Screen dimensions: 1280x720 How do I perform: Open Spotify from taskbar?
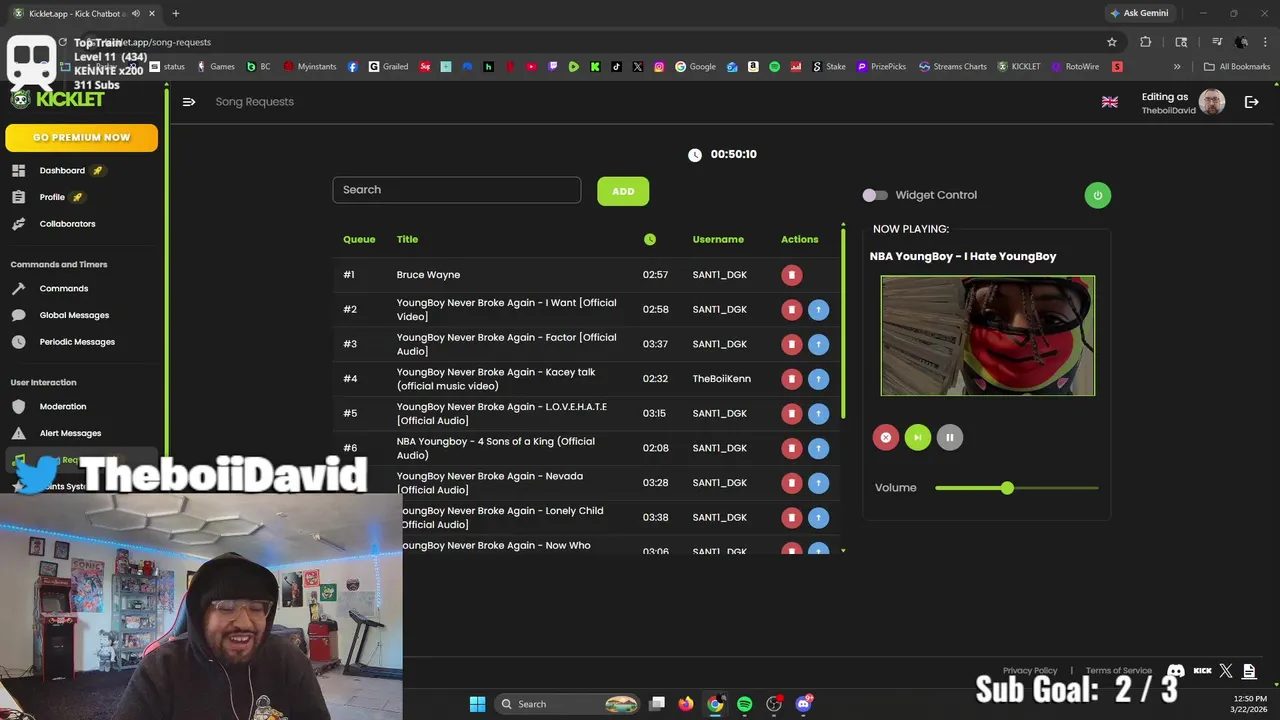pos(744,704)
